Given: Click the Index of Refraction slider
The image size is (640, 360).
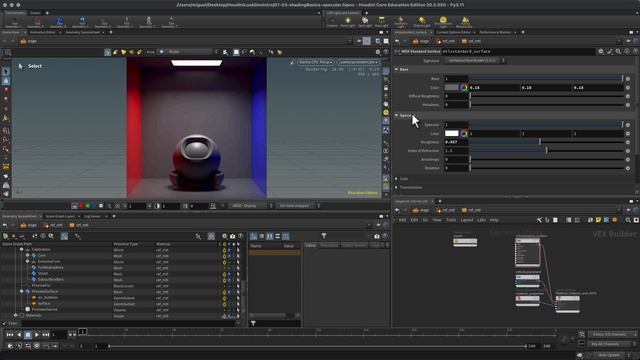Looking at the screenshot, I should pyautogui.click(x=547, y=151).
